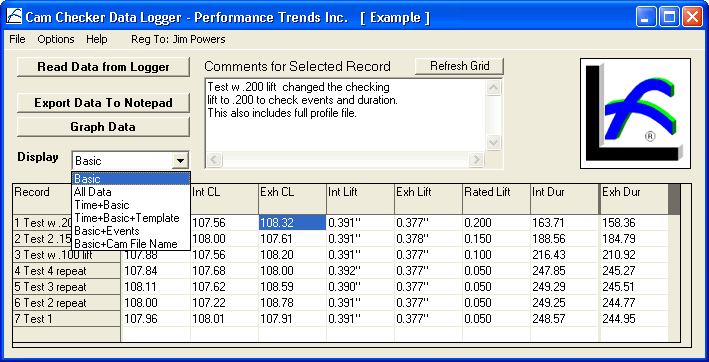Click the Graph Data button

[x=103, y=127]
